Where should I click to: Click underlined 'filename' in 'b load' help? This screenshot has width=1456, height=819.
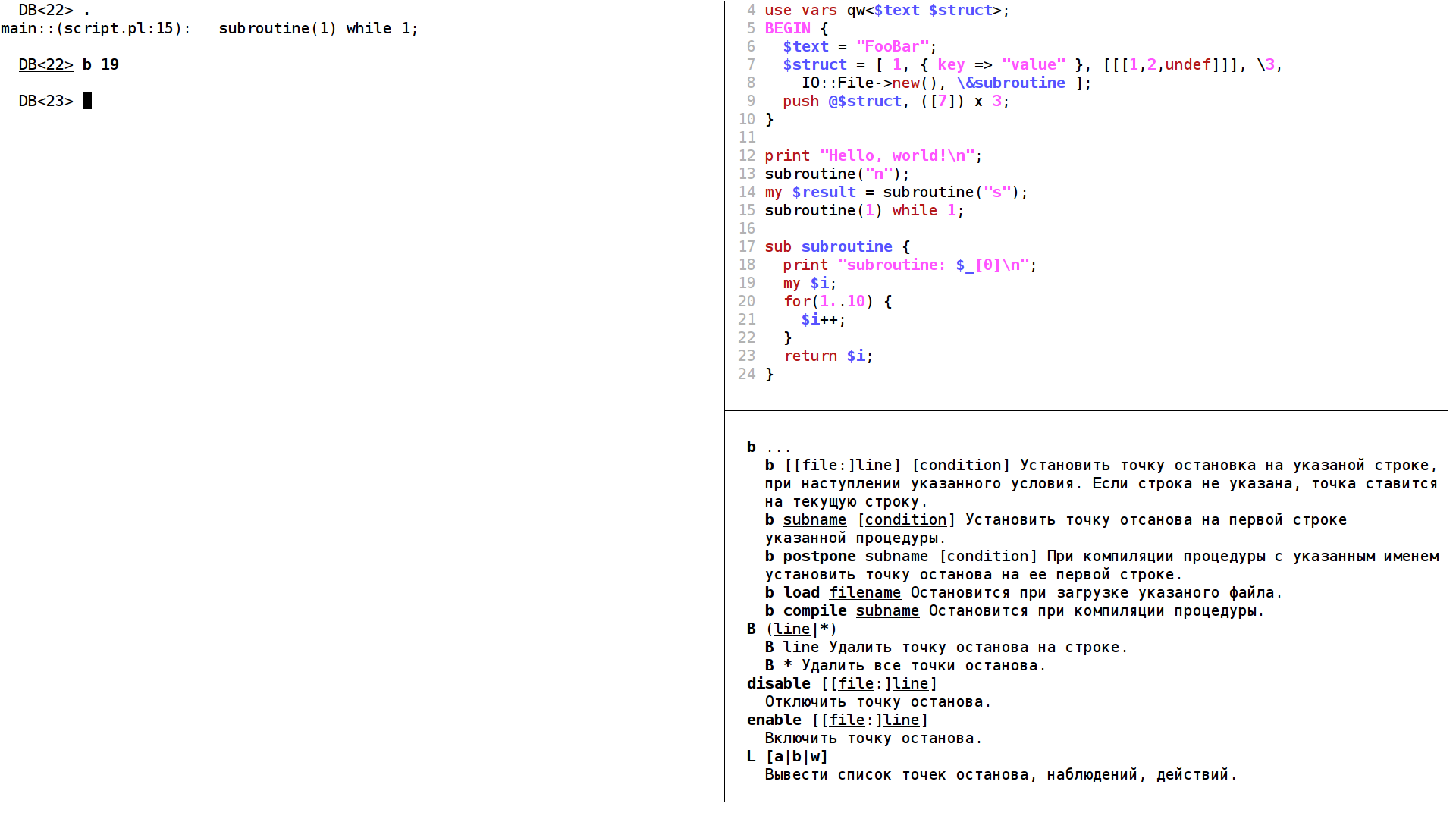(x=864, y=592)
